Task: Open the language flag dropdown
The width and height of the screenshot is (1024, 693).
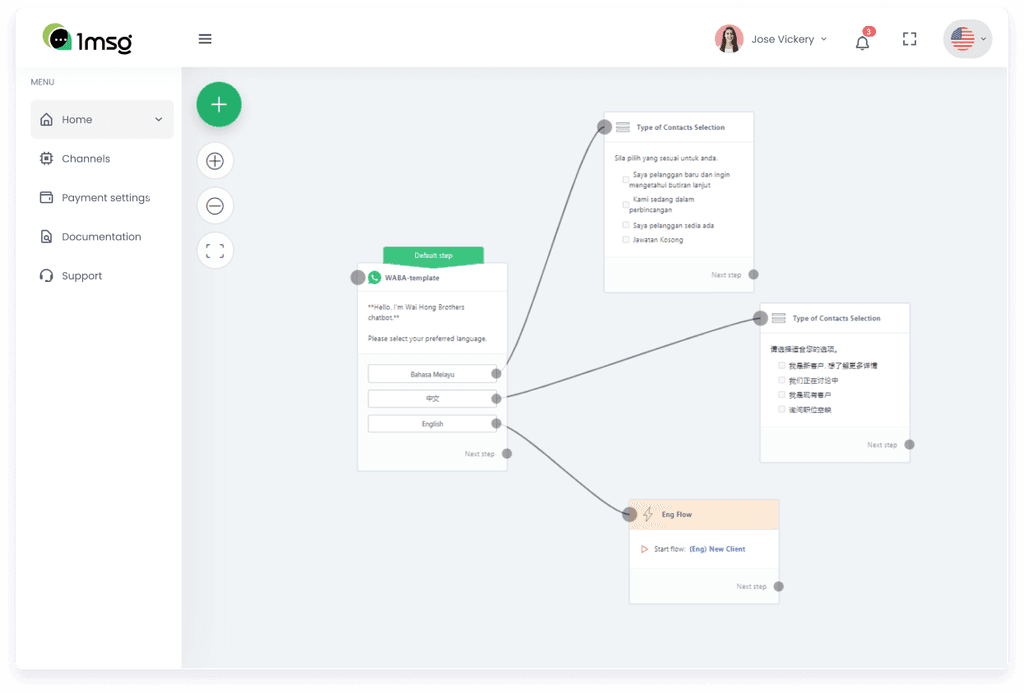Action: [x=966, y=39]
